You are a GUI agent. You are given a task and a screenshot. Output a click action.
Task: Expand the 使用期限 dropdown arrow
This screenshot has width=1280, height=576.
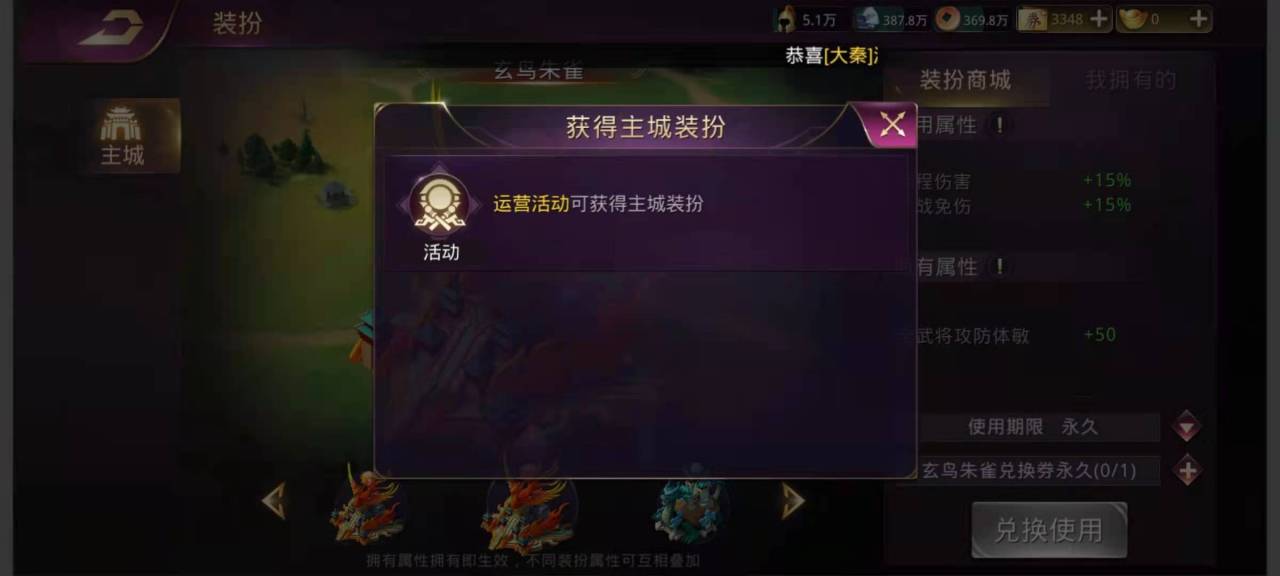point(1187,427)
